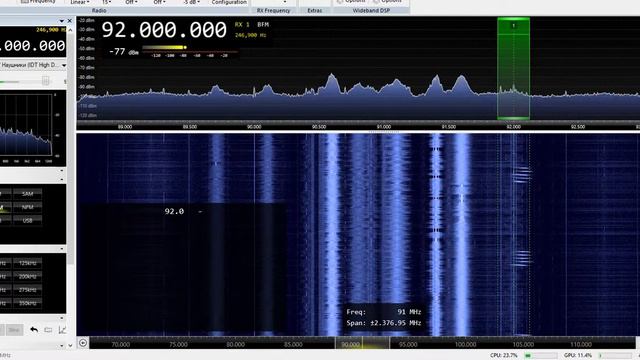640x360 pixels.
Task: Open the second Off dropdown in Radio group
Action: (x=159, y=2)
